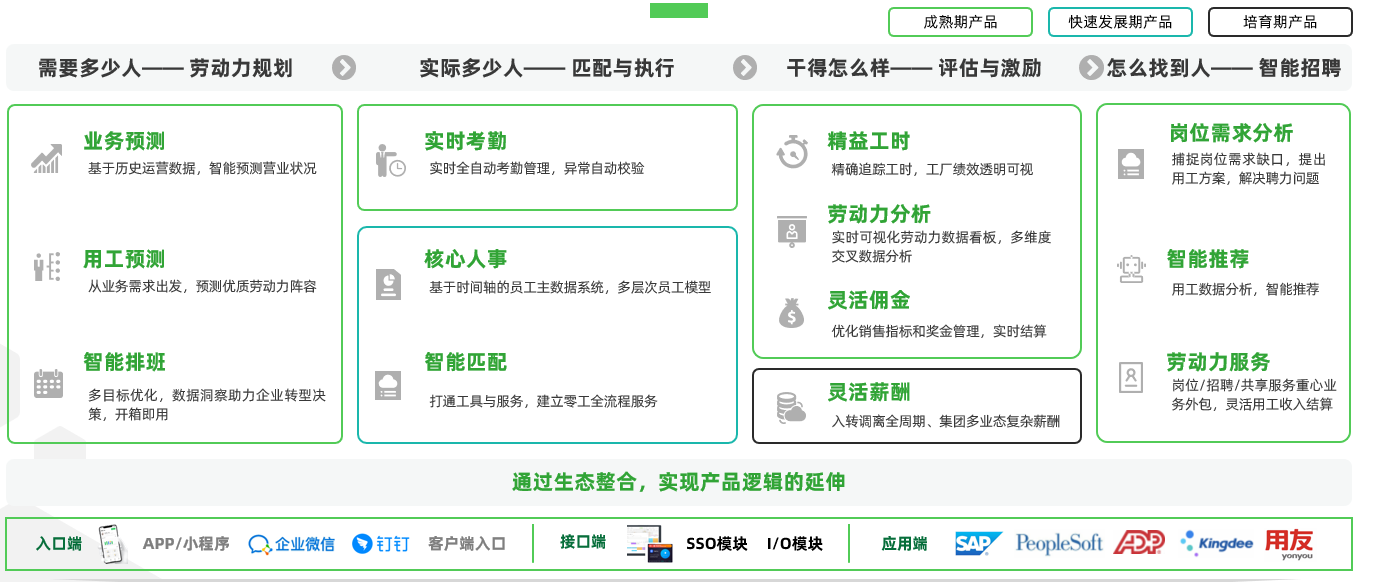Click the 灵活薪酬 coins cloud icon
Image resolution: width=1374 pixels, height=582 pixels.
pyautogui.click(x=791, y=407)
